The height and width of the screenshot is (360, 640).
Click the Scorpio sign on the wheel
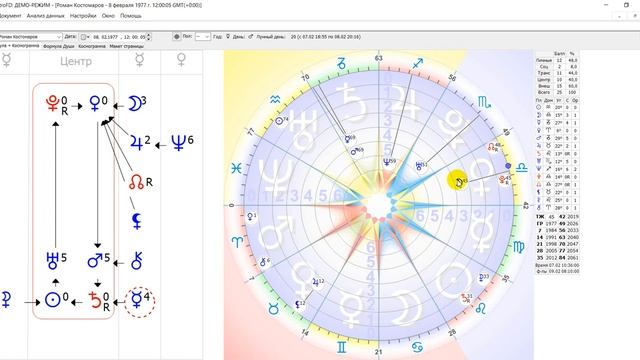(x=484, y=102)
